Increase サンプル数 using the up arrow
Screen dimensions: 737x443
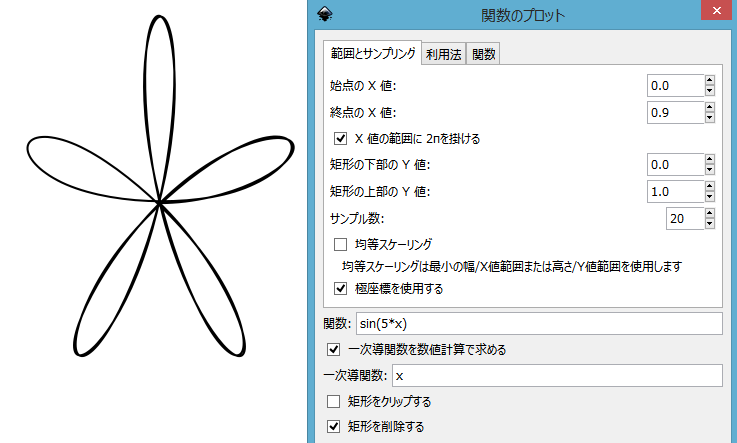(x=709, y=213)
